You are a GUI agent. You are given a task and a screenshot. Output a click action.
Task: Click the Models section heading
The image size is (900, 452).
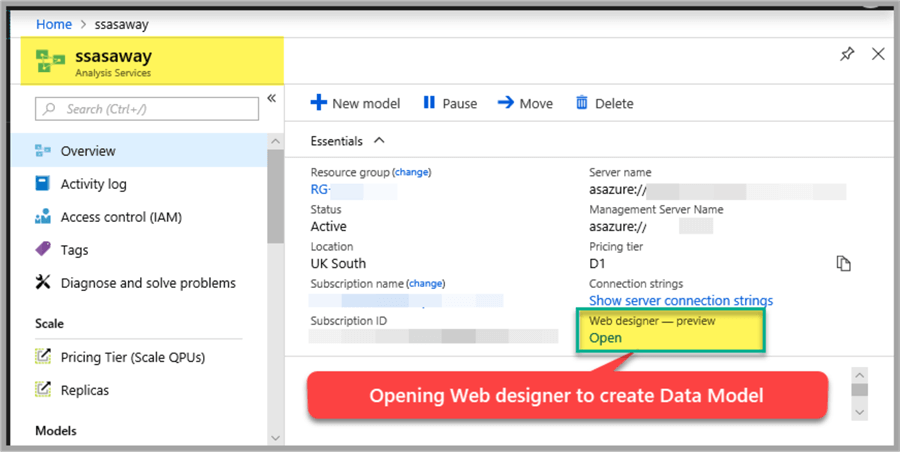(56, 431)
